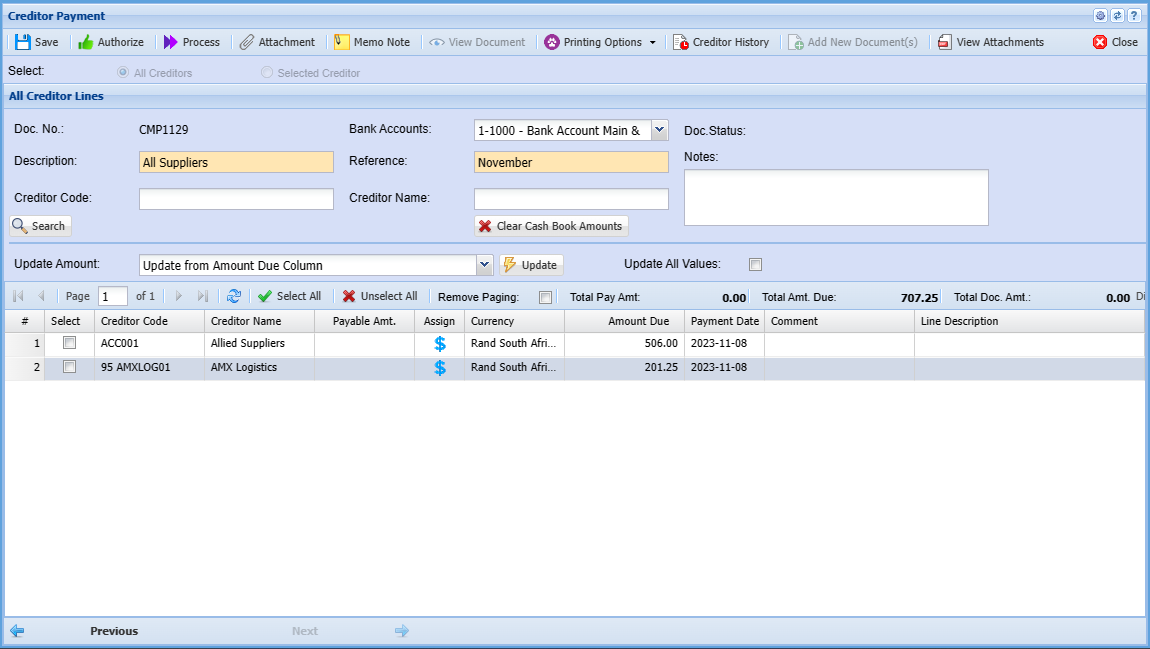Screen dimensions: 1150x649
Task: Sort by the Amount Due column header
Action: [x=624, y=321]
